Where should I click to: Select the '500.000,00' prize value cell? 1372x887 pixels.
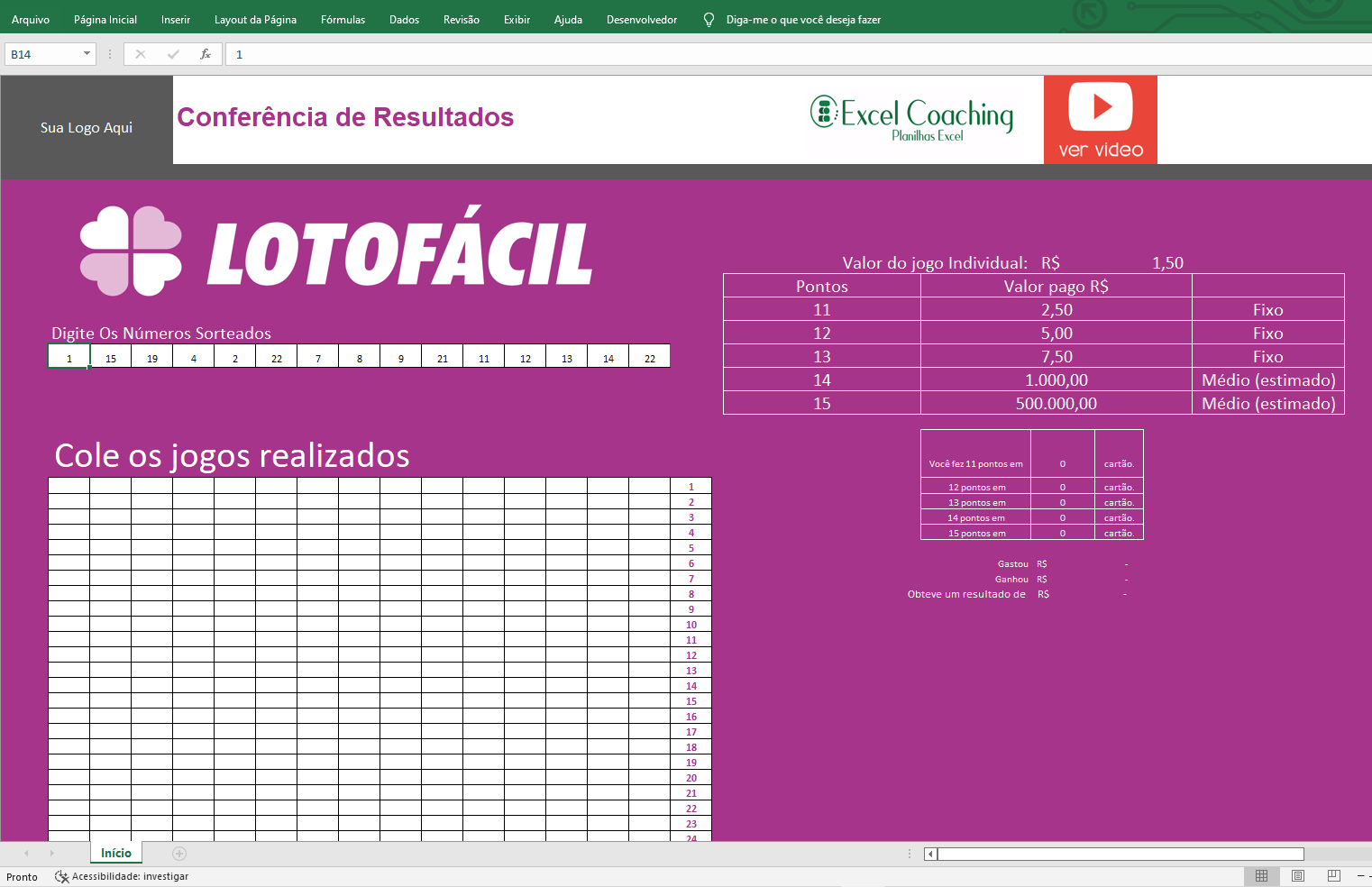click(x=1056, y=403)
